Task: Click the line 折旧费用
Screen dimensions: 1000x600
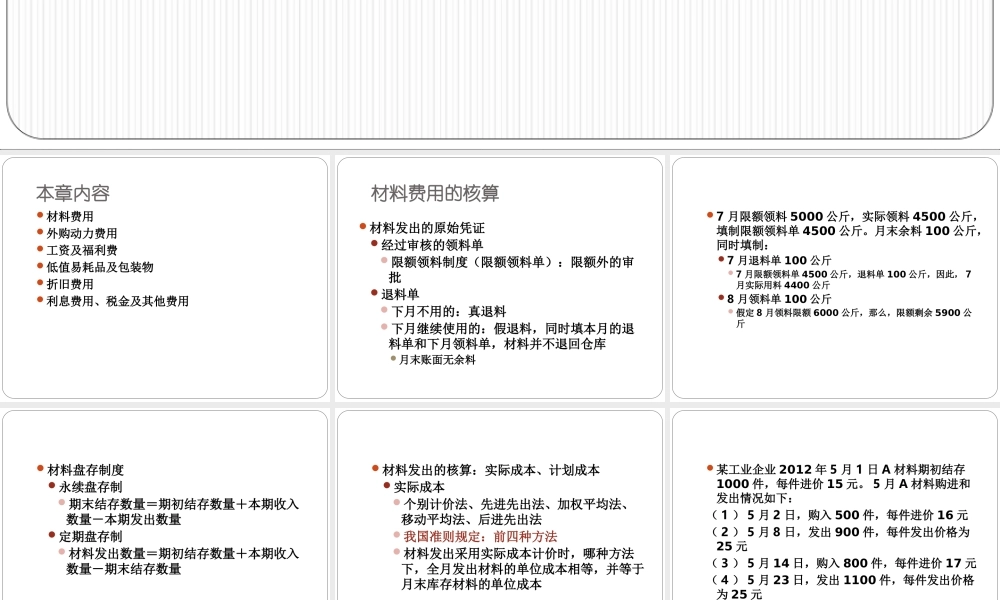Action: tap(66, 284)
